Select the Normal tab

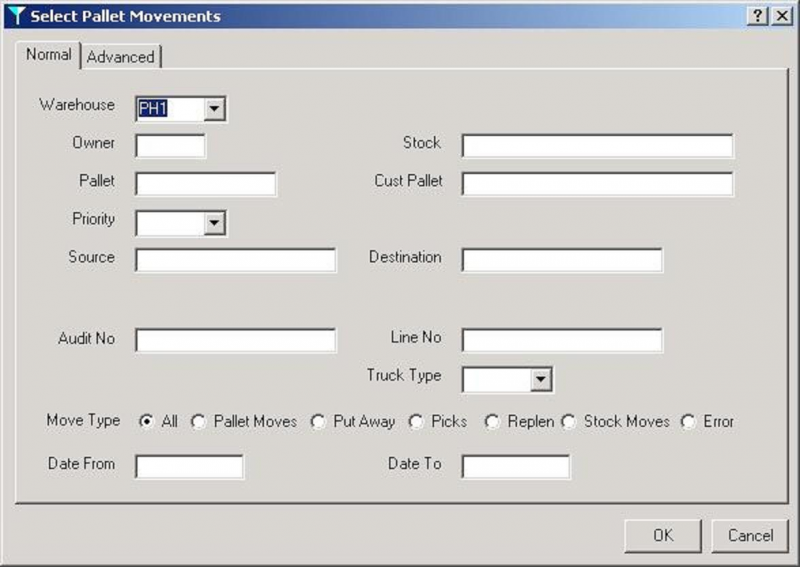pyautogui.click(x=48, y=55)
